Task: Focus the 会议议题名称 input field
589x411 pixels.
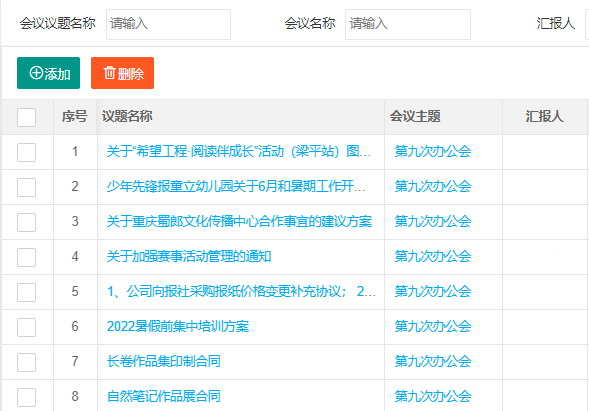Action: [168, 24]
